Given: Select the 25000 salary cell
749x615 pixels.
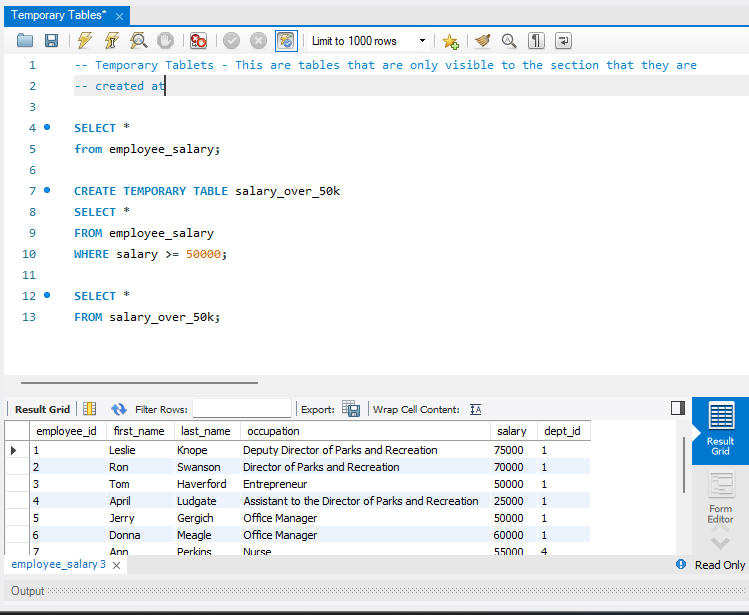Looking at the screenshot, I should 514,501.
